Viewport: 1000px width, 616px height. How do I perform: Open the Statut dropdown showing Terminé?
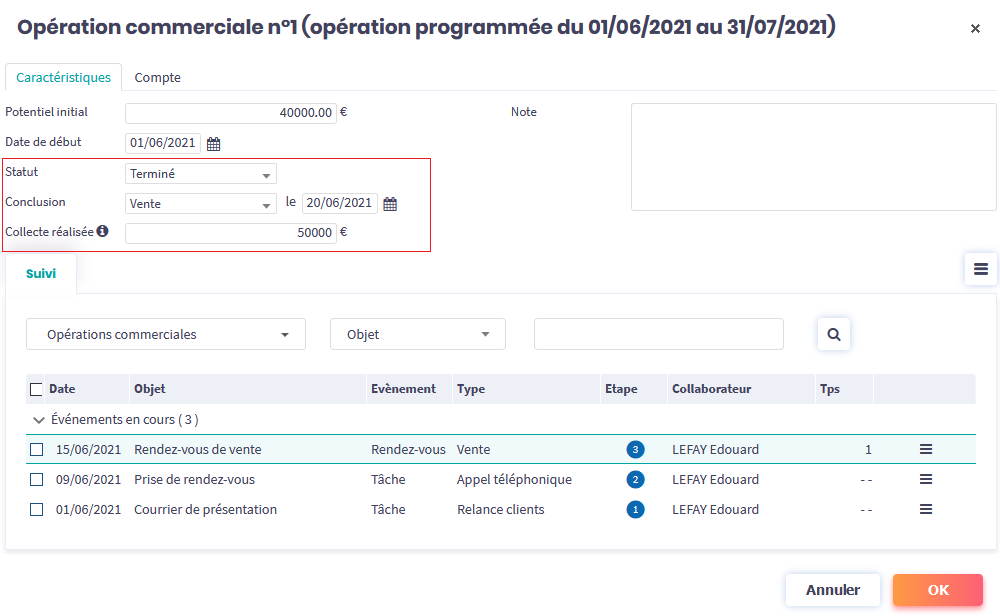pyautogui.click(x=201, y=174)
